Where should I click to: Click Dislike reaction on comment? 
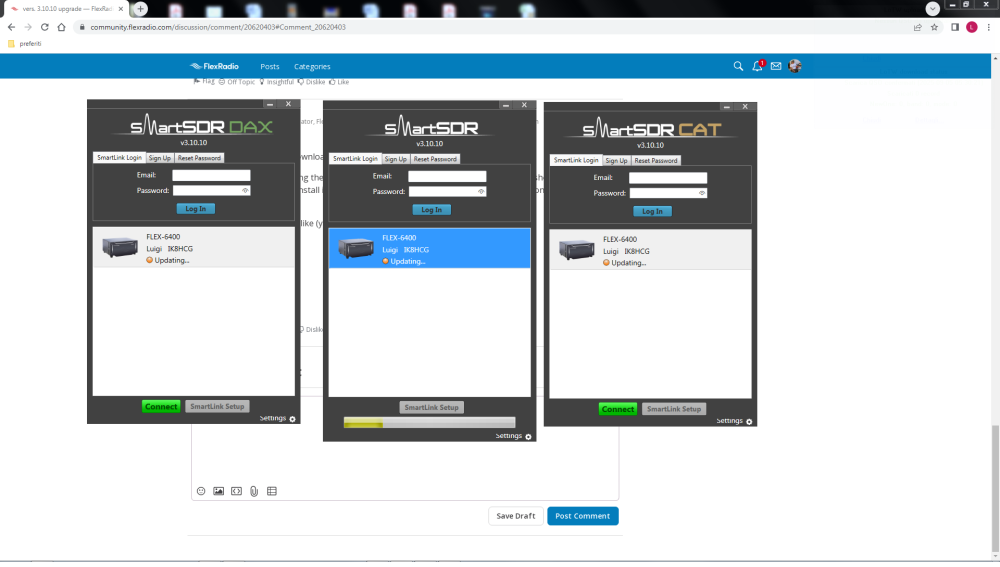311,82
